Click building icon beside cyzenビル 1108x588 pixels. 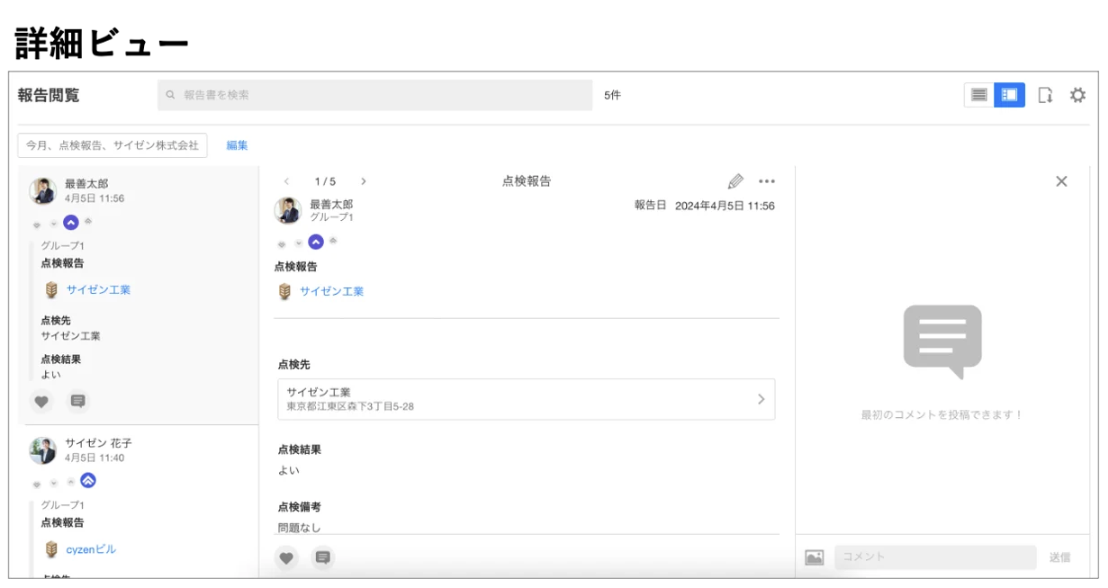51,549
